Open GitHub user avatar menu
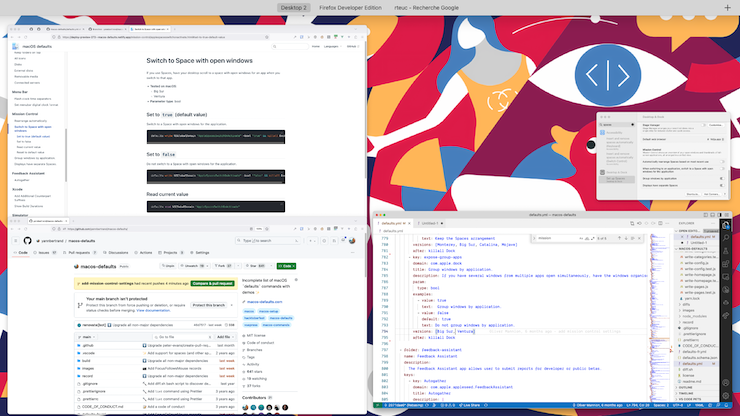 coord(352,241)
